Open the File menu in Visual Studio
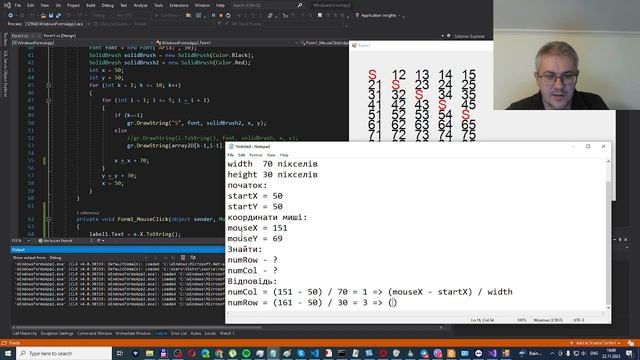 tap(18, 5)
